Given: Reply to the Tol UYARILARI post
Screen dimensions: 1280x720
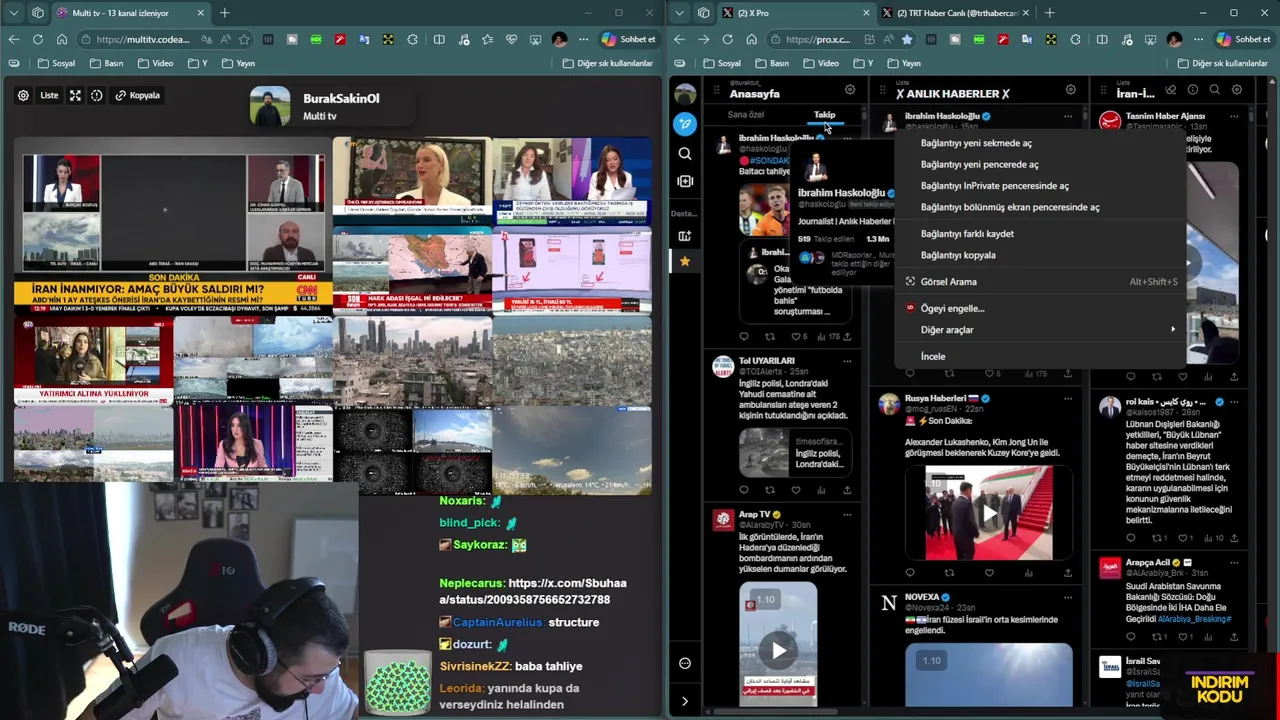Looking at the screenshot, I should pos(743,490).
